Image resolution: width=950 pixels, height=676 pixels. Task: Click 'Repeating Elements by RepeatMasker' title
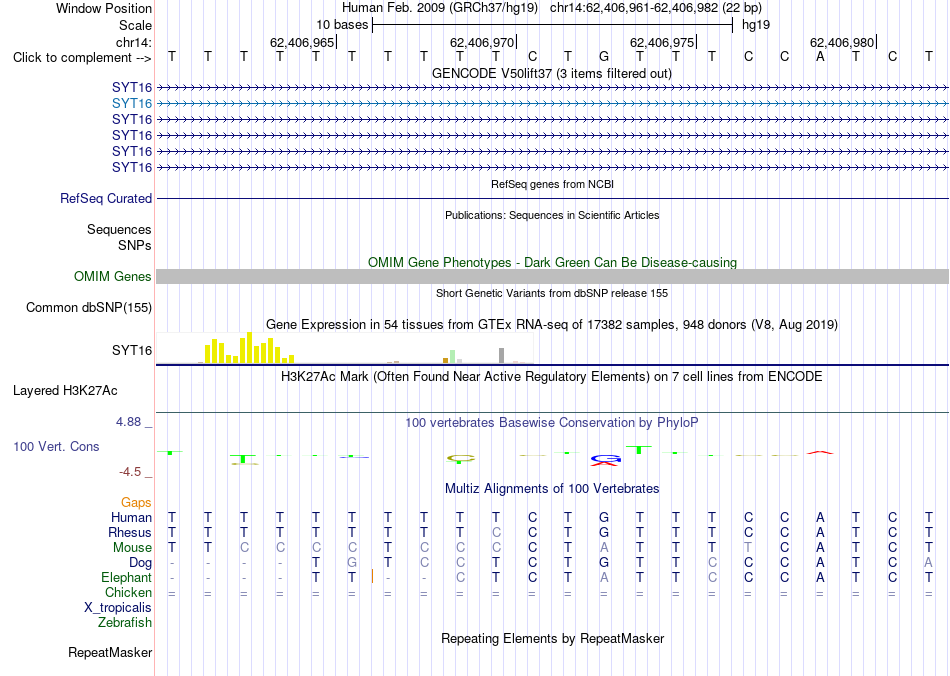[x=553, y=639]
